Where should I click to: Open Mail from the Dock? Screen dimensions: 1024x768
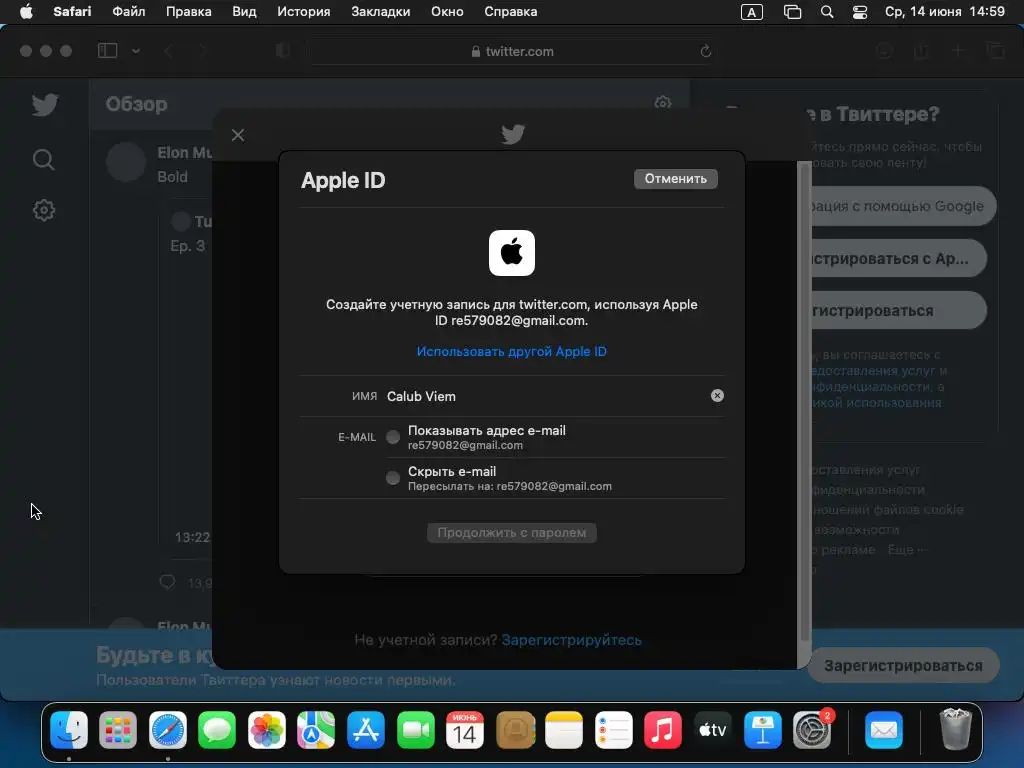(x=884, y=729)
